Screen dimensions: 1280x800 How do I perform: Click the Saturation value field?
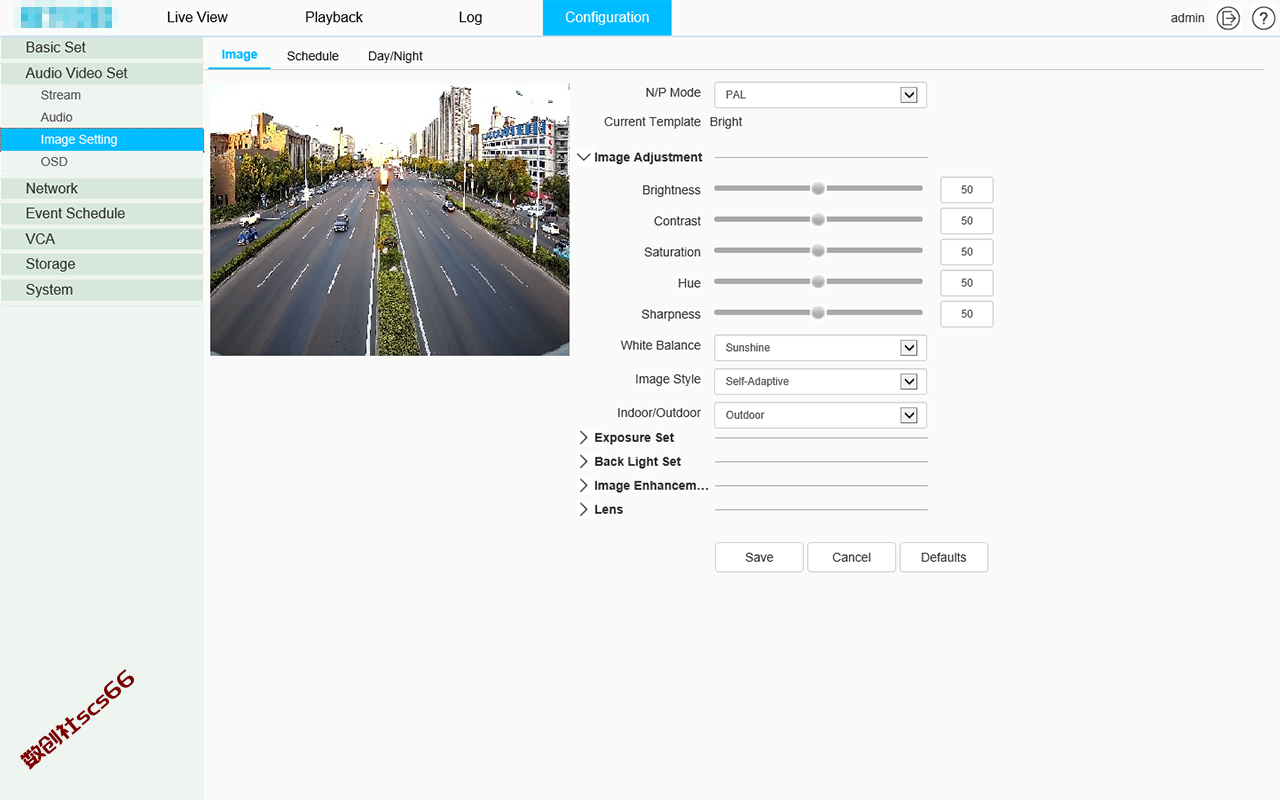(x=967, y=252)
